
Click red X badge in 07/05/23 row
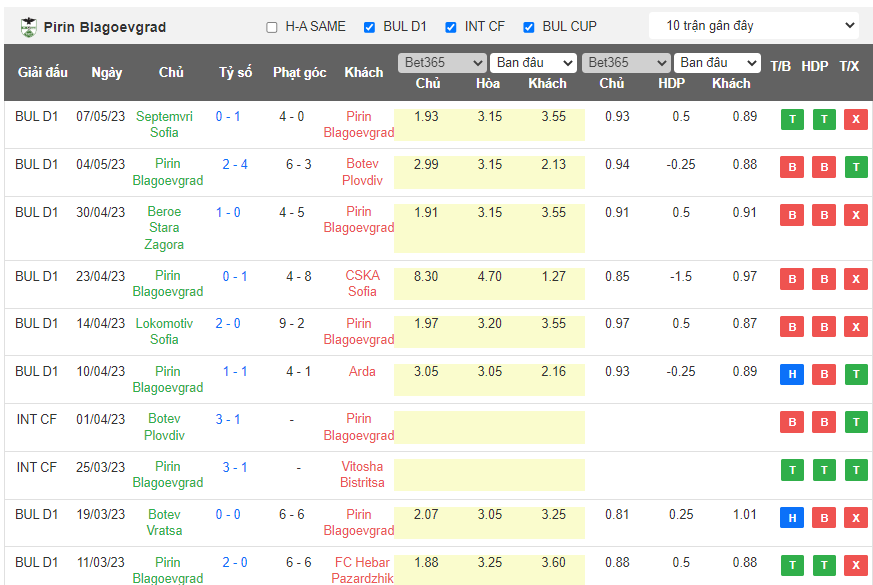click(x=855, y=120)
